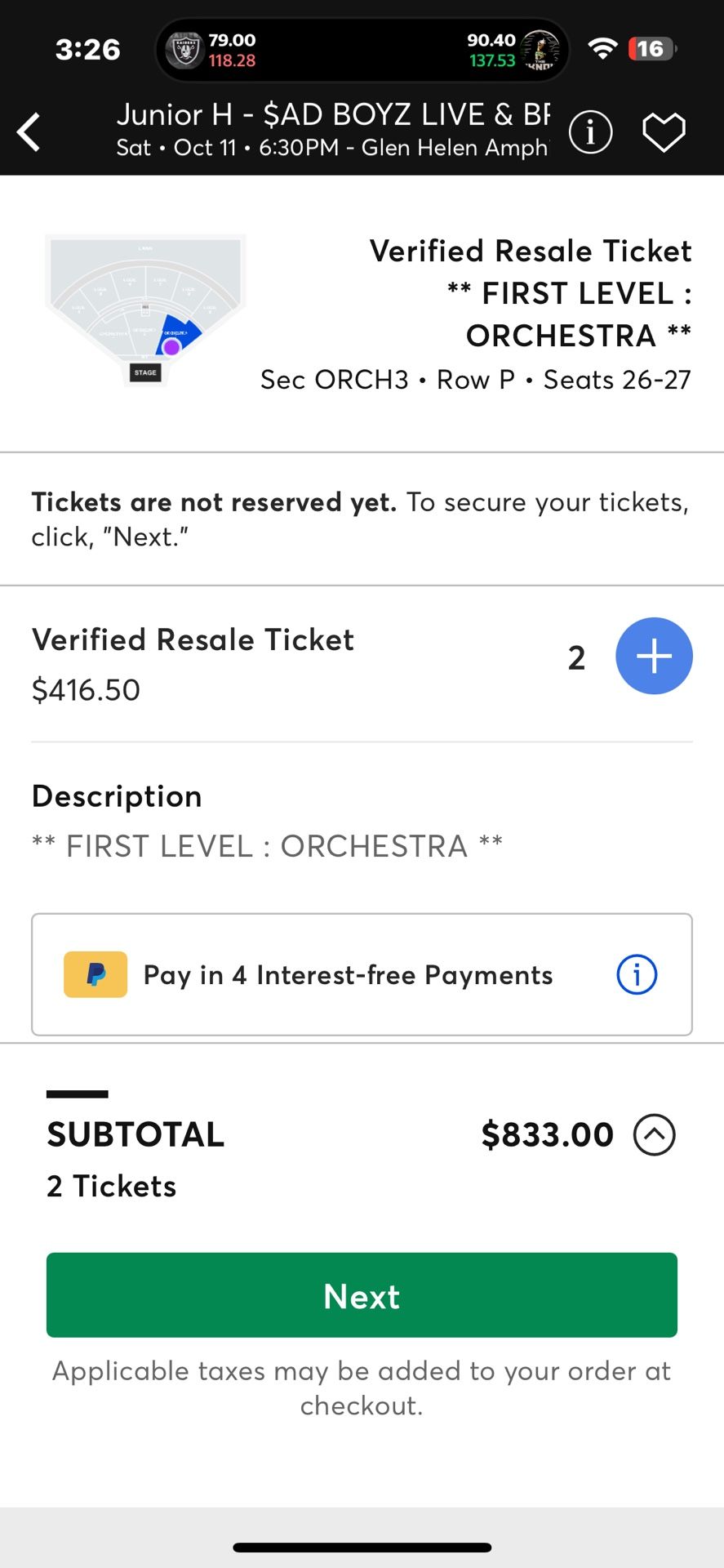Tap the Raiders team logo in Live Activity
Screen dimensions: 724x1568
(184, 50)
